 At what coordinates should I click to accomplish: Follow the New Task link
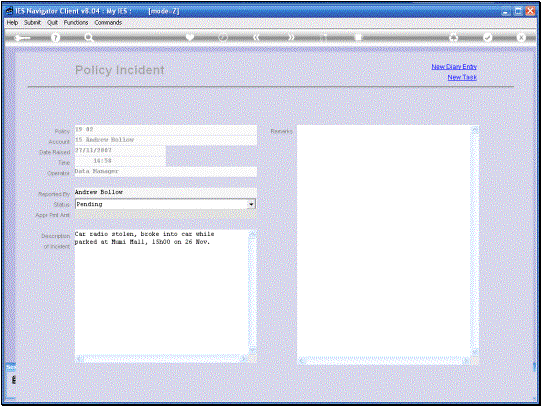coord(462,77)
